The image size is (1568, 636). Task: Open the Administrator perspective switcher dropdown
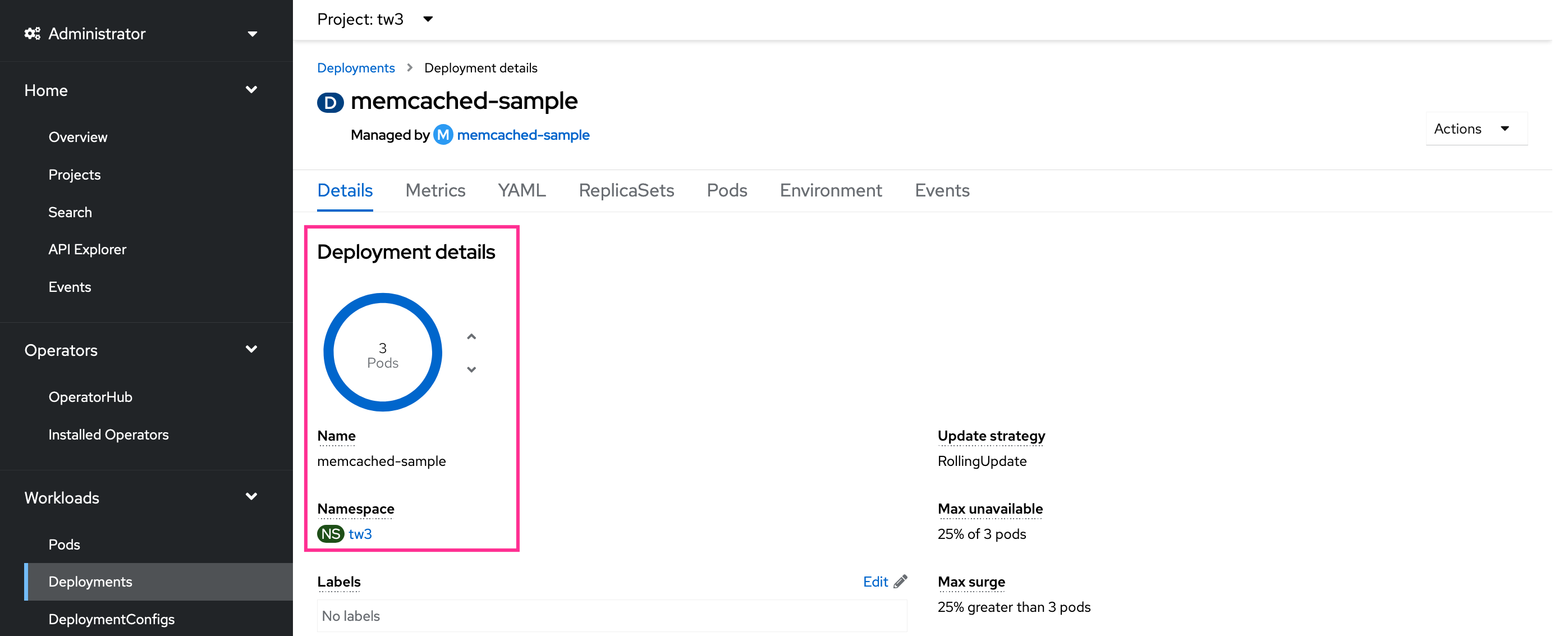(252, 34)
